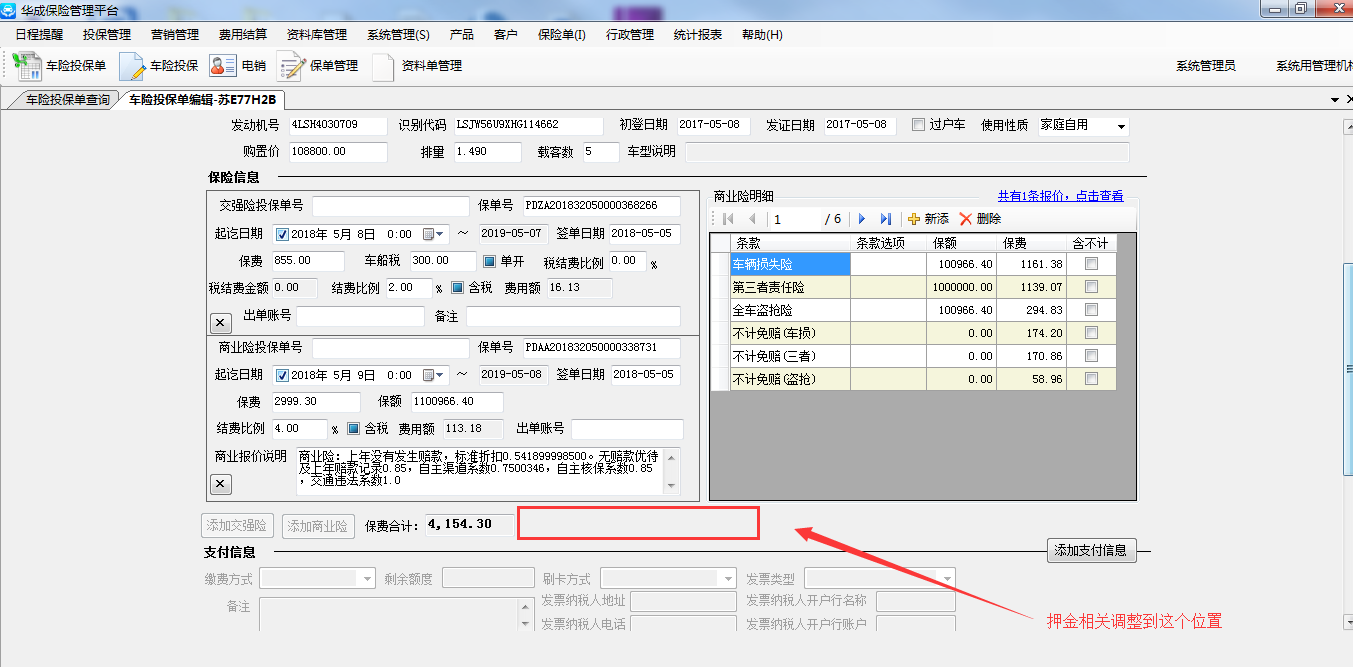This screenshot has width=1353, height=667.
Task: Open the 车险投保单 toolbar icon
Action: click(59, 66)
